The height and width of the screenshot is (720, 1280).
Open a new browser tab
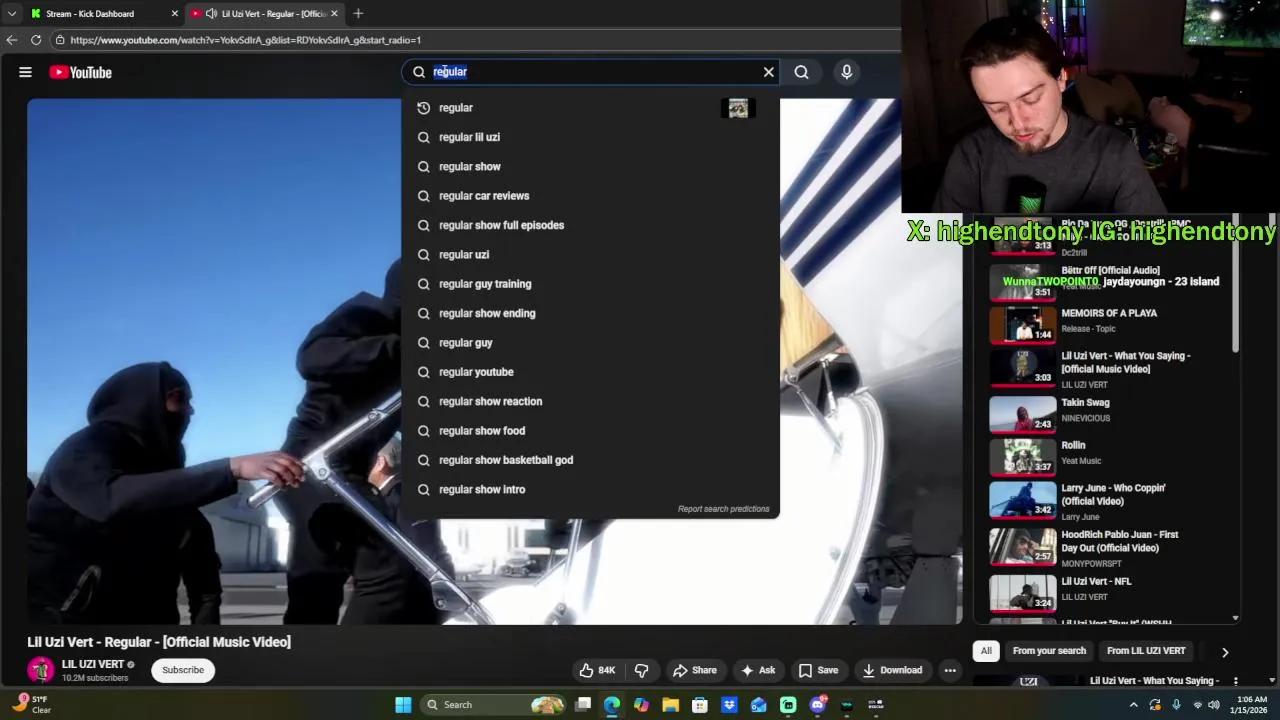[358, 14]
